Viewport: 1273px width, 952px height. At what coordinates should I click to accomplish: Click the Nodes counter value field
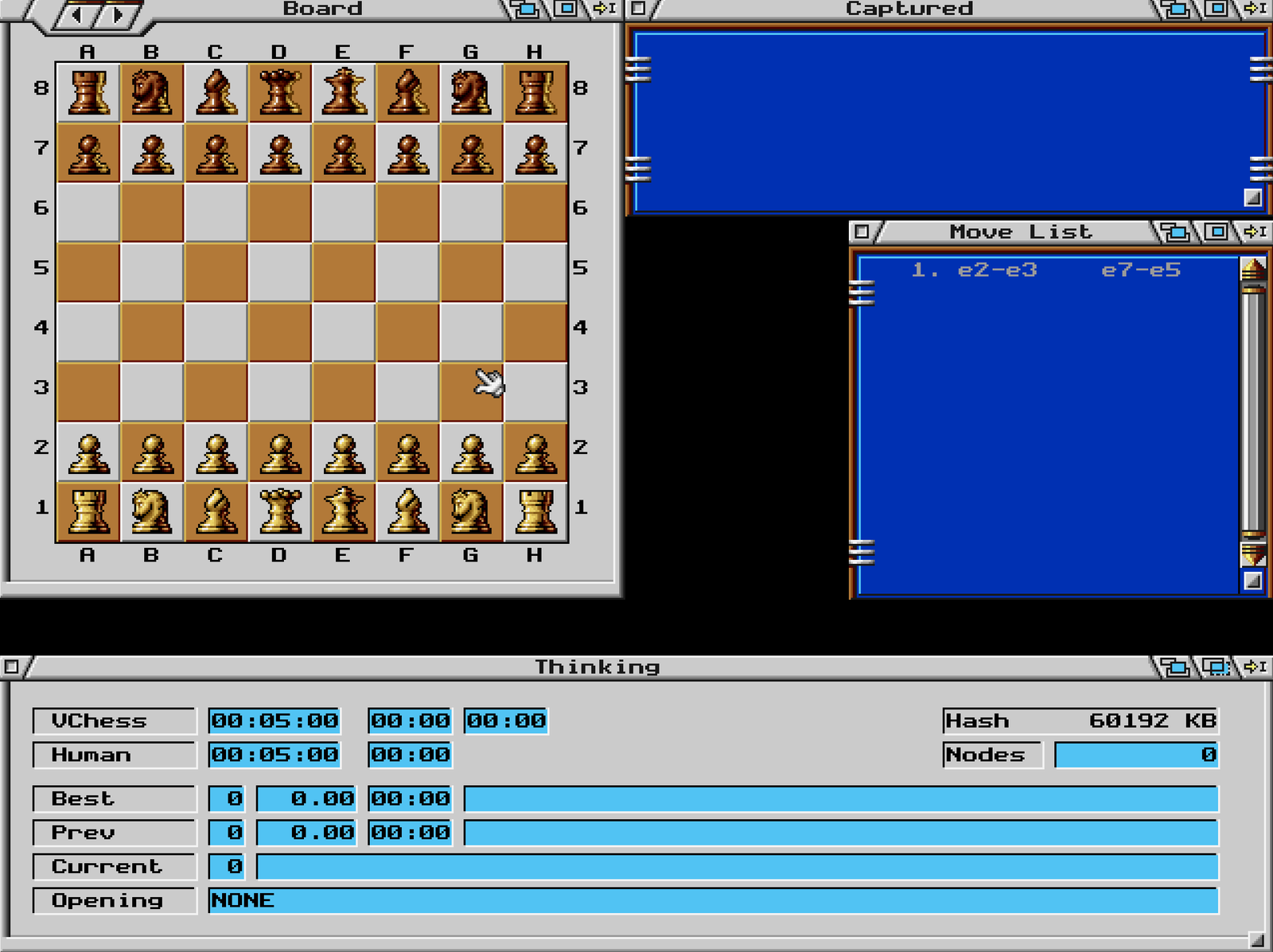click(x=1136, y=755)
